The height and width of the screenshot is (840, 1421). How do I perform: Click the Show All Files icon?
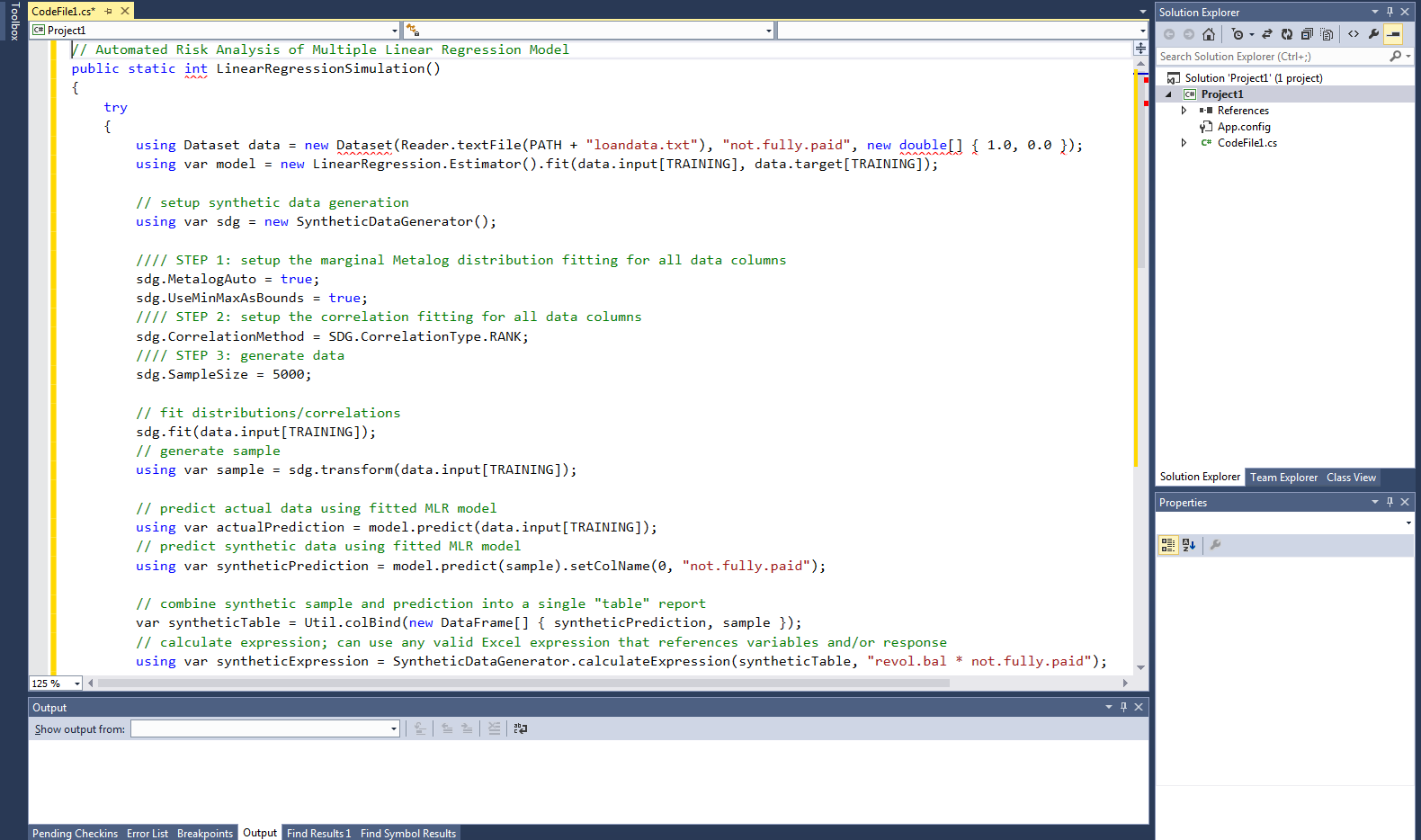pyautogui.click(x=1327, y=34)
